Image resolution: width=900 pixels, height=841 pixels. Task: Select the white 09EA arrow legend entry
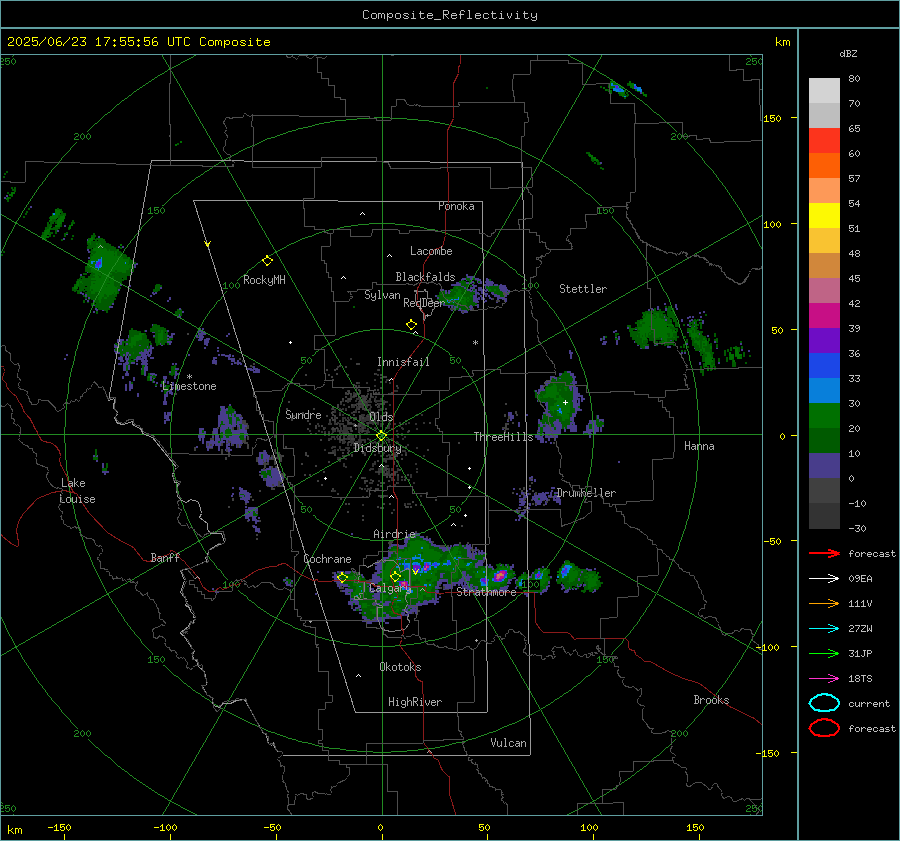824,579
